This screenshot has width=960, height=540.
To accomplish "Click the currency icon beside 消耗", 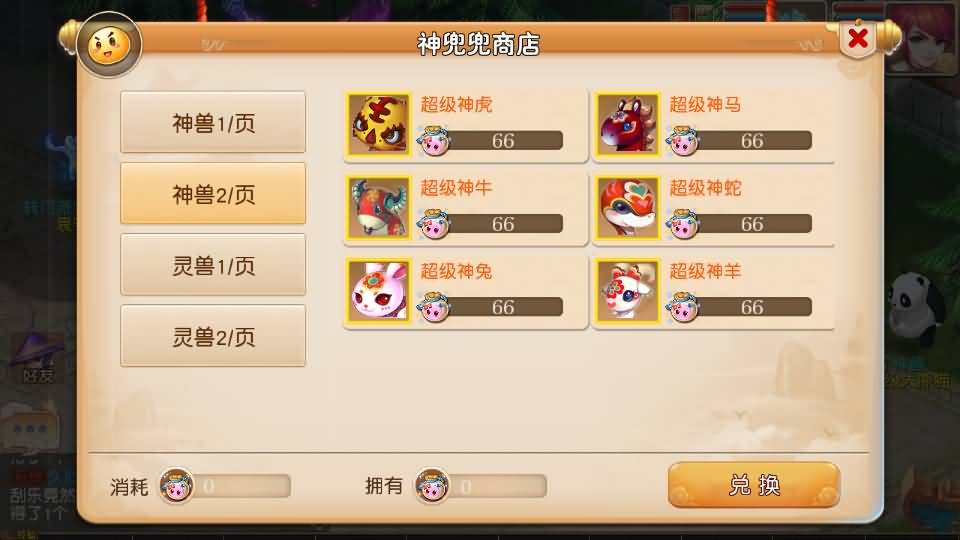I will [x=176, y=485].
